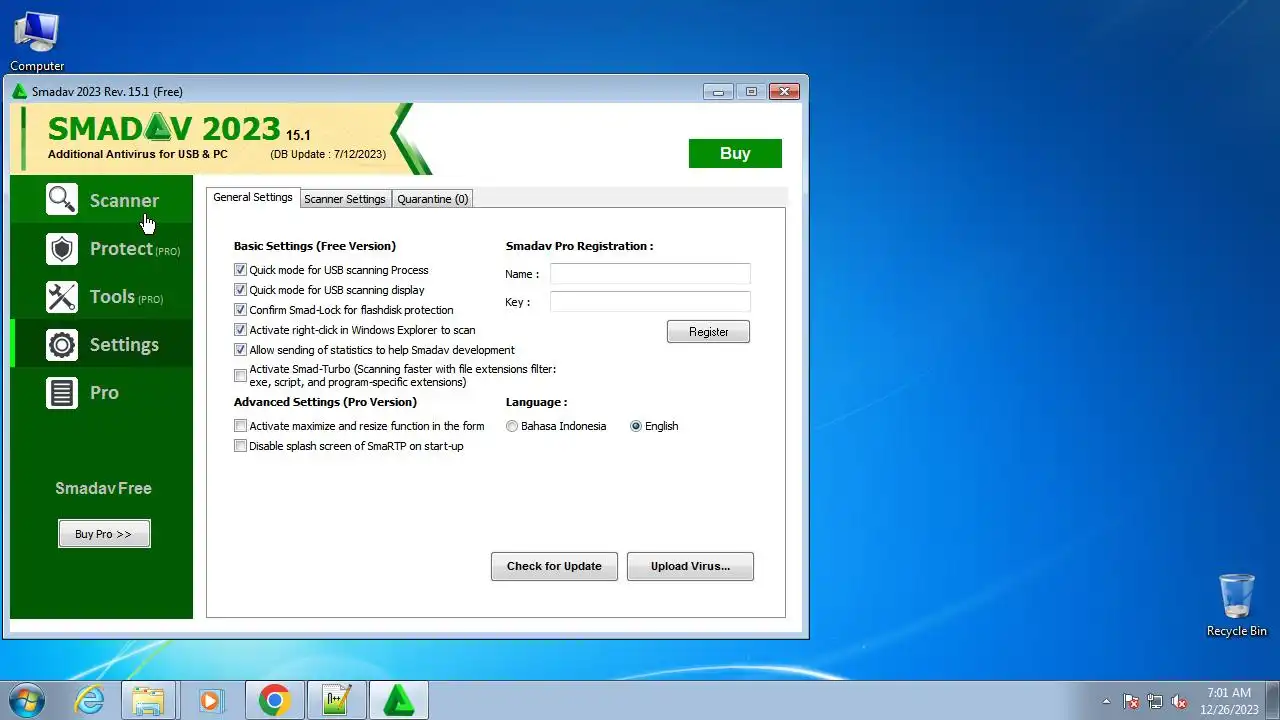Open the Notepad++ taskbar icon
1280x720 pixels.
[x=336, y=700]
